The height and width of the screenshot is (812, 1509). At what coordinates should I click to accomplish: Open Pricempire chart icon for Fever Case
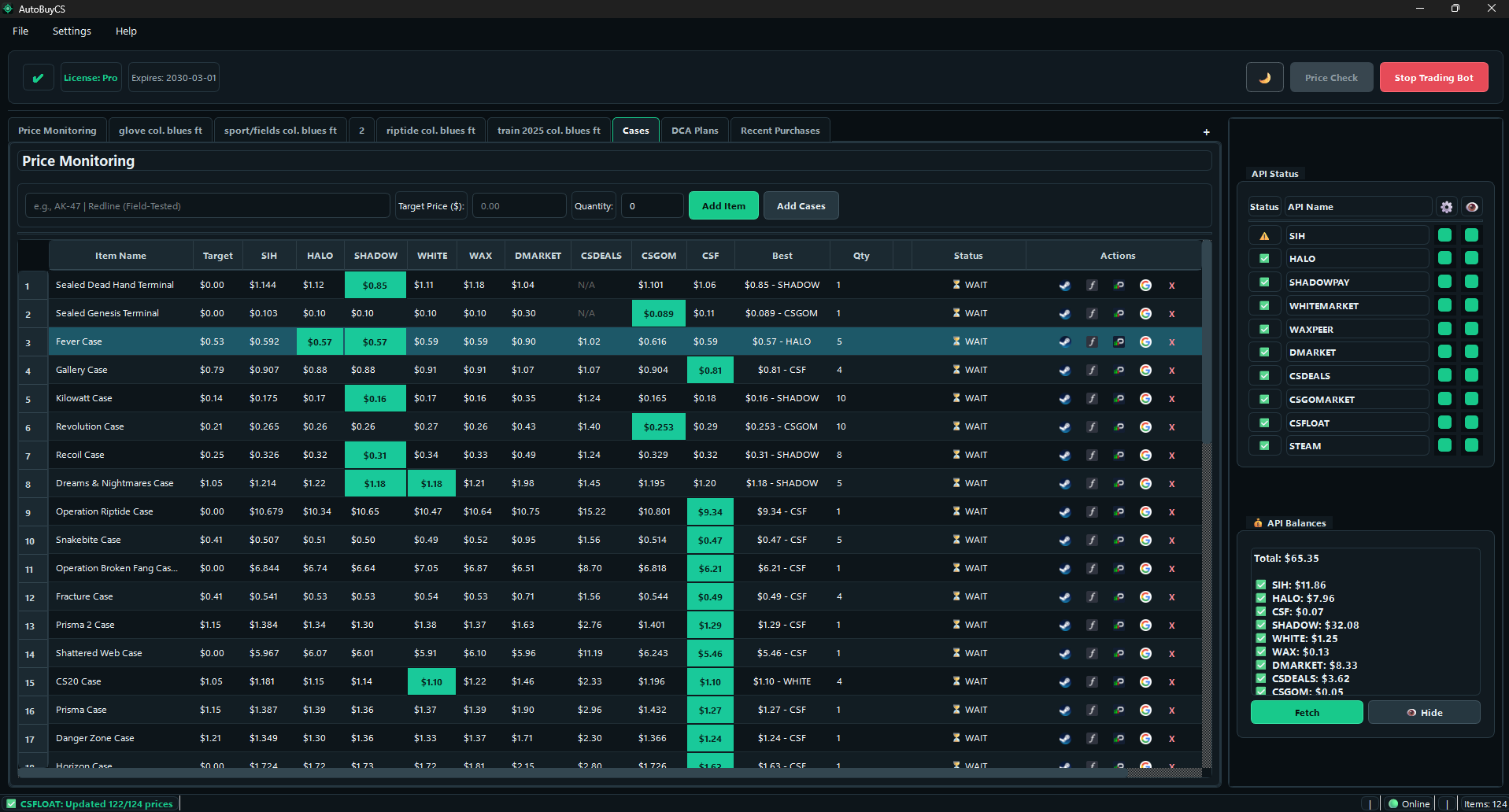(x=1119, y=342)
